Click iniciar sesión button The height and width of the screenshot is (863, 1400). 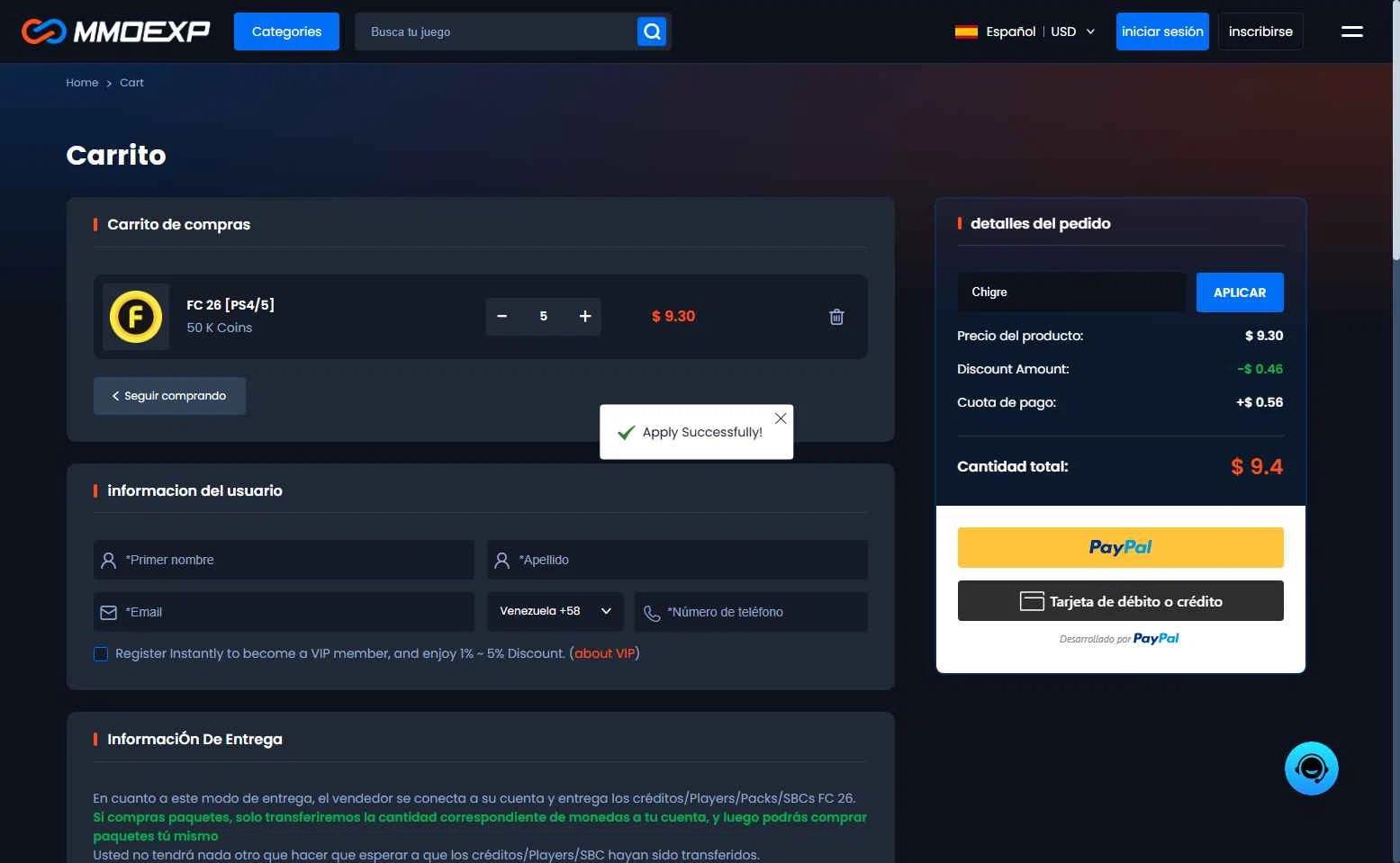(x=1162, y=31)
